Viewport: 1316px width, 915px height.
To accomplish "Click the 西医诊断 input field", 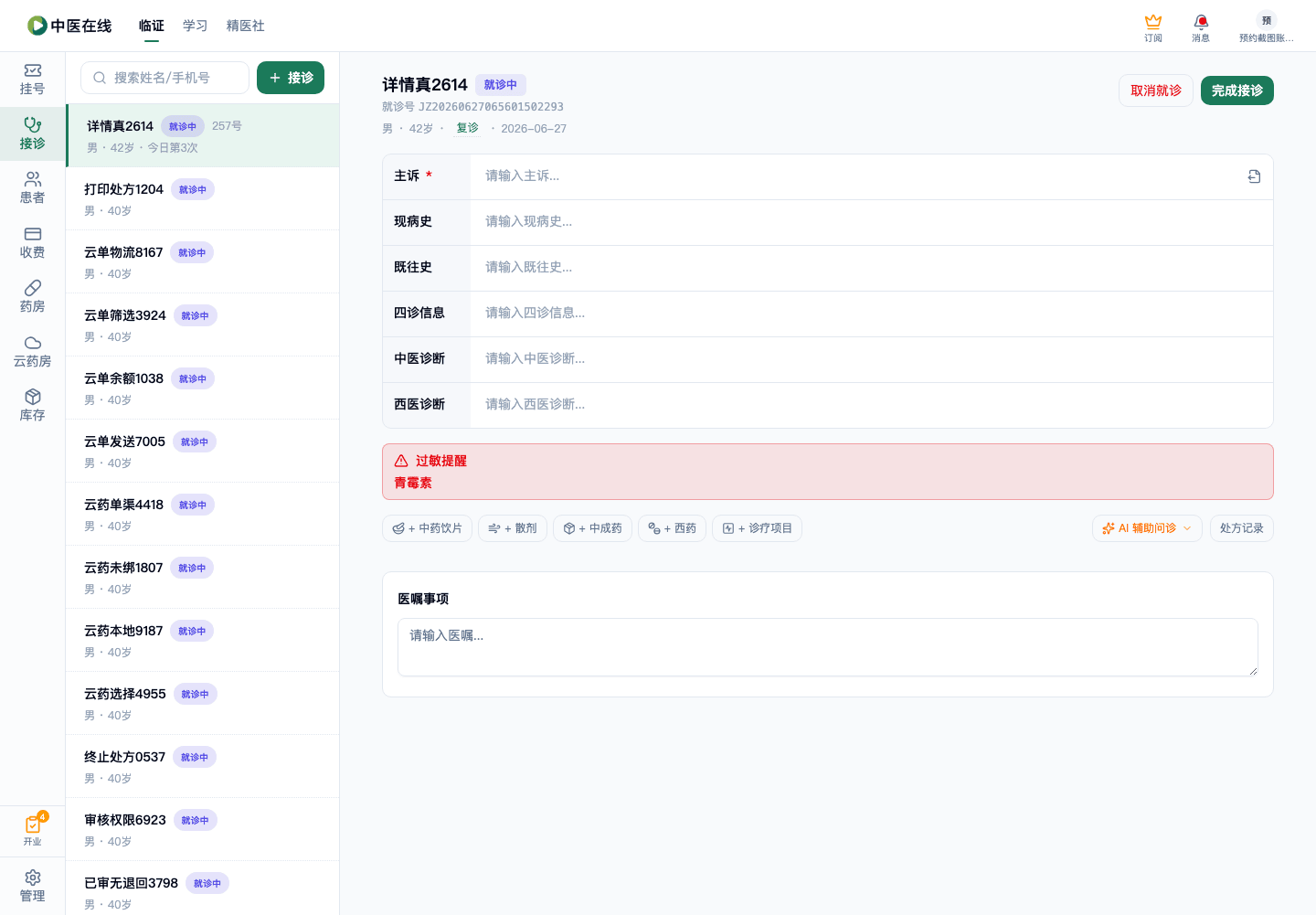I will coord(872,405).
